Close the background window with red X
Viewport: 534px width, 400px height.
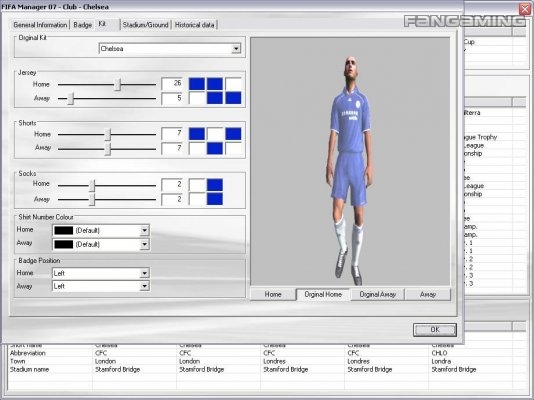(526, 9)
